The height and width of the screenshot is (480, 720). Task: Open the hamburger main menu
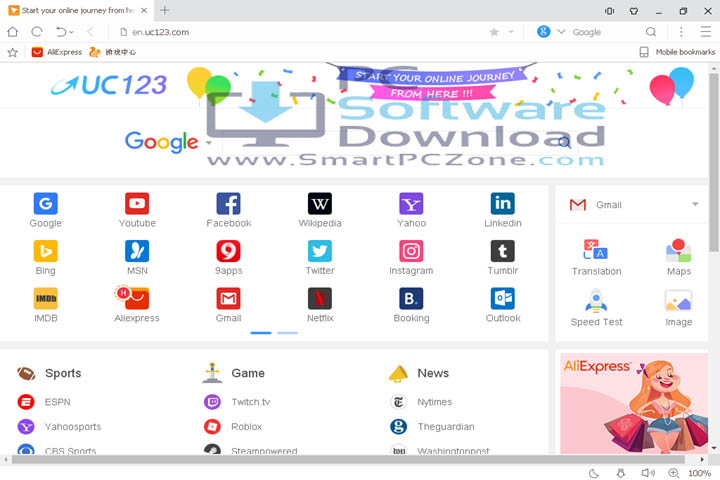[x=706, y=32]
